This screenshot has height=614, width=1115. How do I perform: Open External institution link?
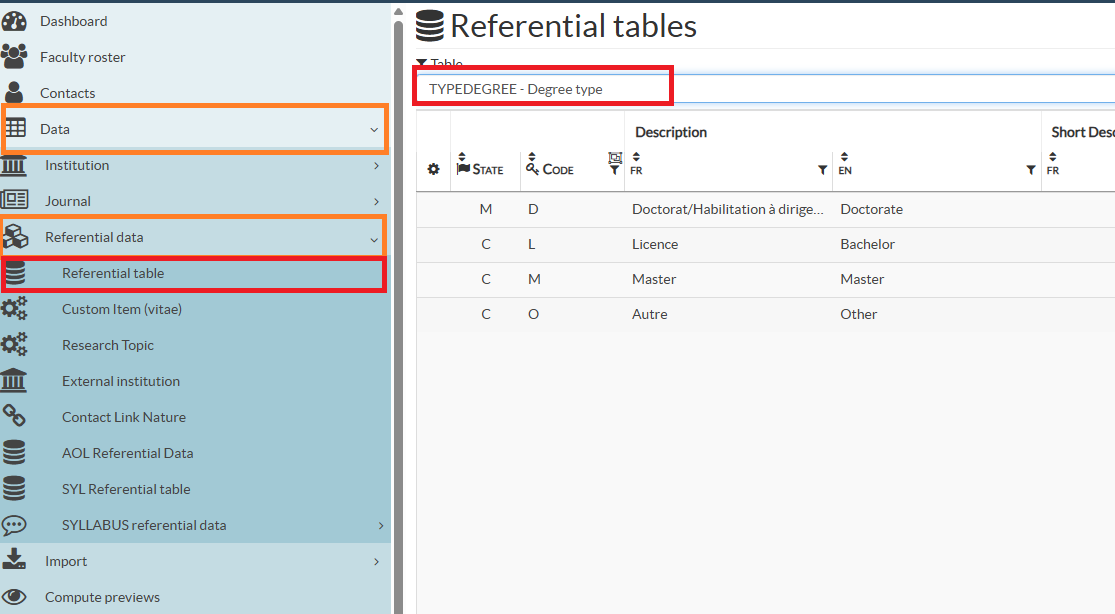point(121,381)
